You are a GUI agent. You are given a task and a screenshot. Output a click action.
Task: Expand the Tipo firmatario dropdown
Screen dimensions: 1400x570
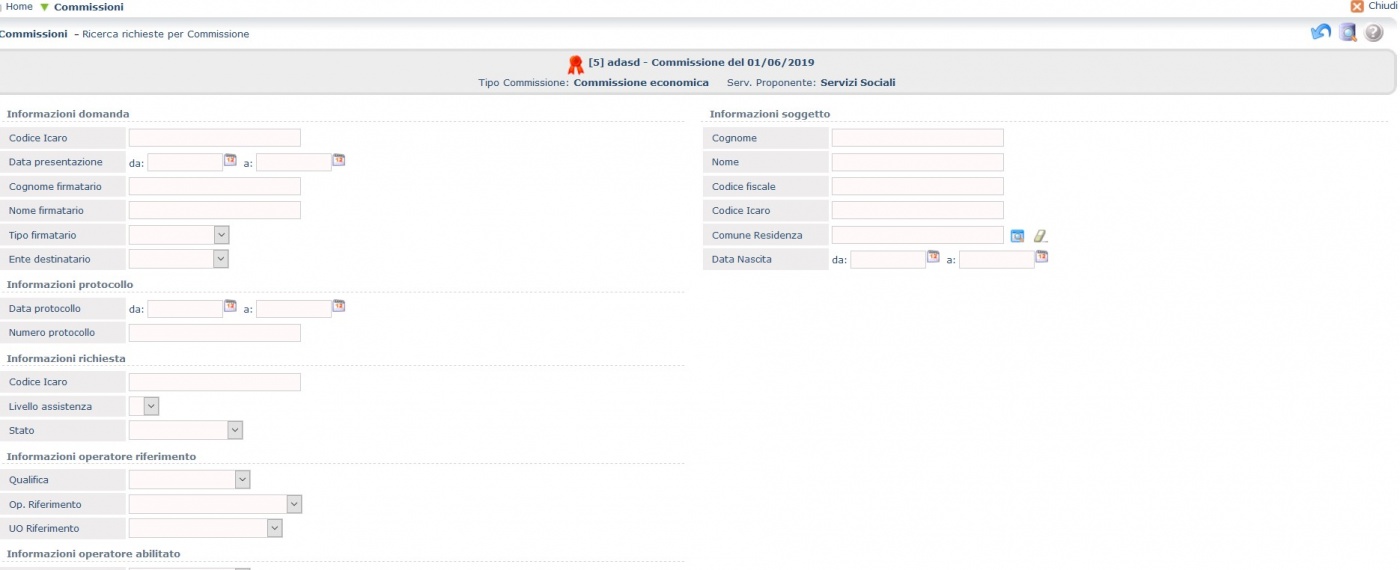point(222,235)
